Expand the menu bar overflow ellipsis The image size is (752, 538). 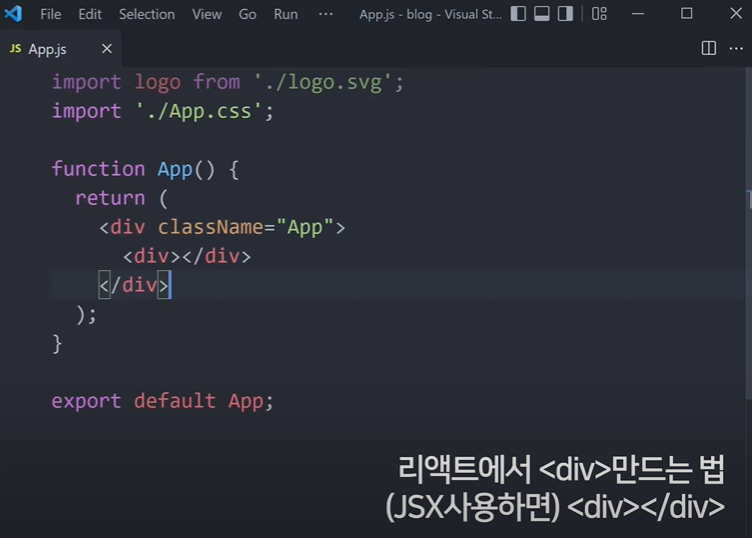point(326,14)
